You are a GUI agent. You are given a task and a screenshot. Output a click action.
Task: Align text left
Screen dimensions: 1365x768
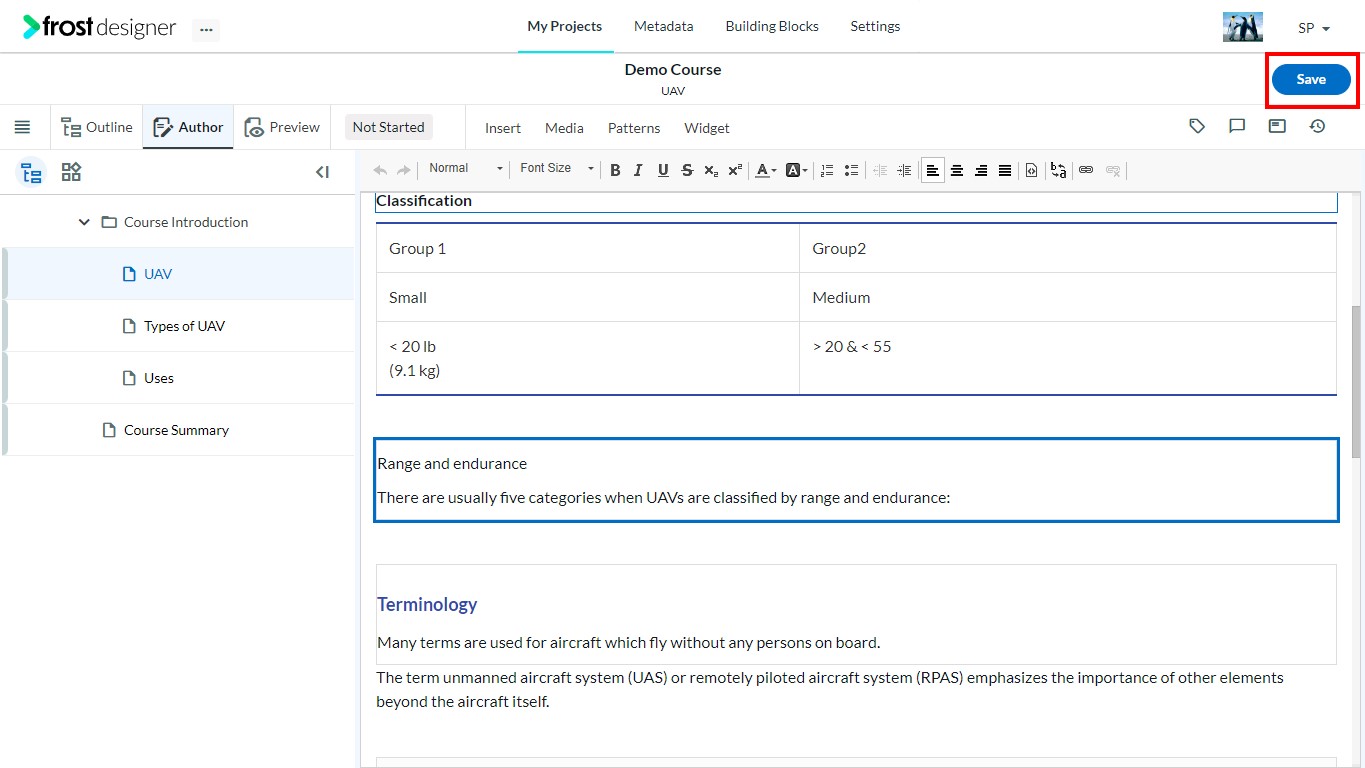point(933,170)
